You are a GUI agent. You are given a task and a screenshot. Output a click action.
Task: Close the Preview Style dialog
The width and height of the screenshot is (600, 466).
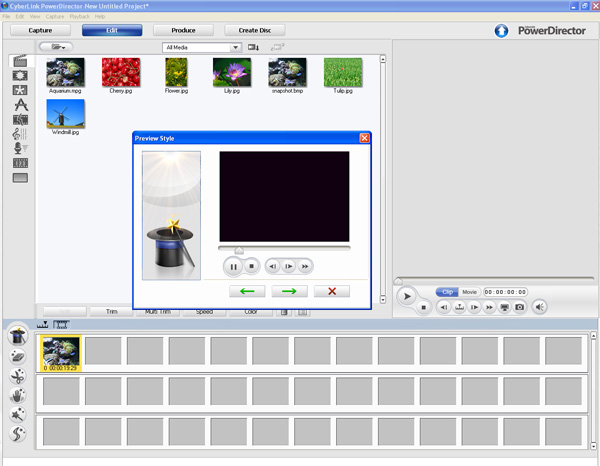coord(365,138)
